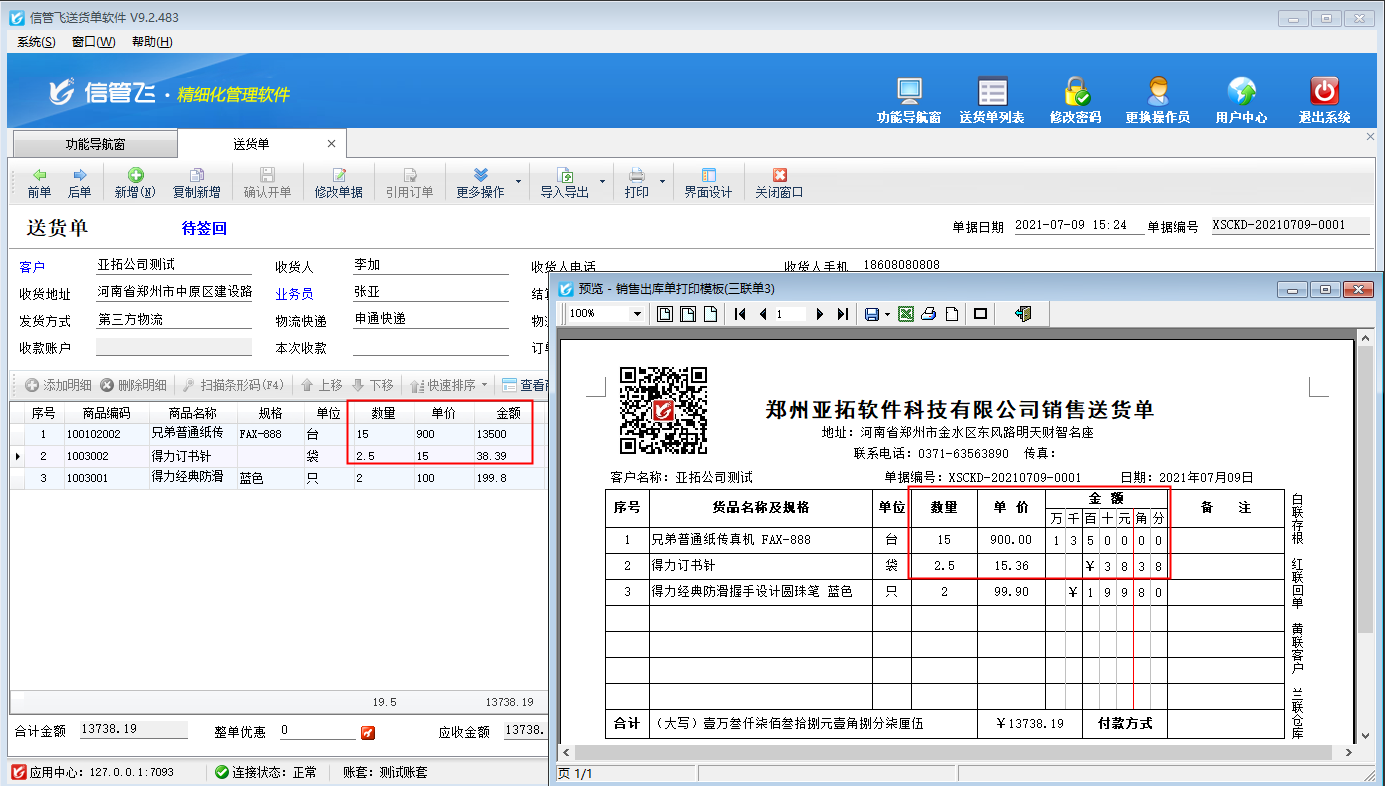The image size is (1385, 786).
Task: Close preview using the exit door icon
Action: [1022, 314]
